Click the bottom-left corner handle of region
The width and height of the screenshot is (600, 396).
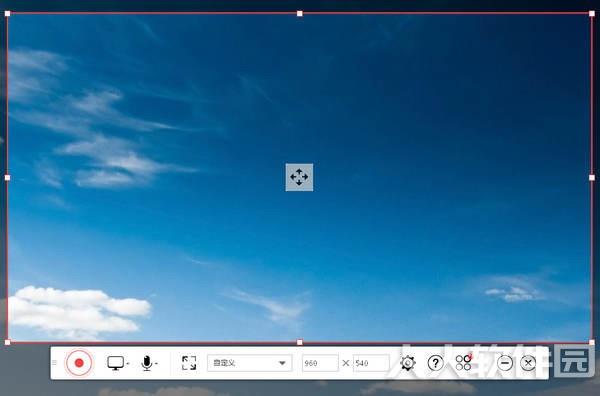pos(7,342)
